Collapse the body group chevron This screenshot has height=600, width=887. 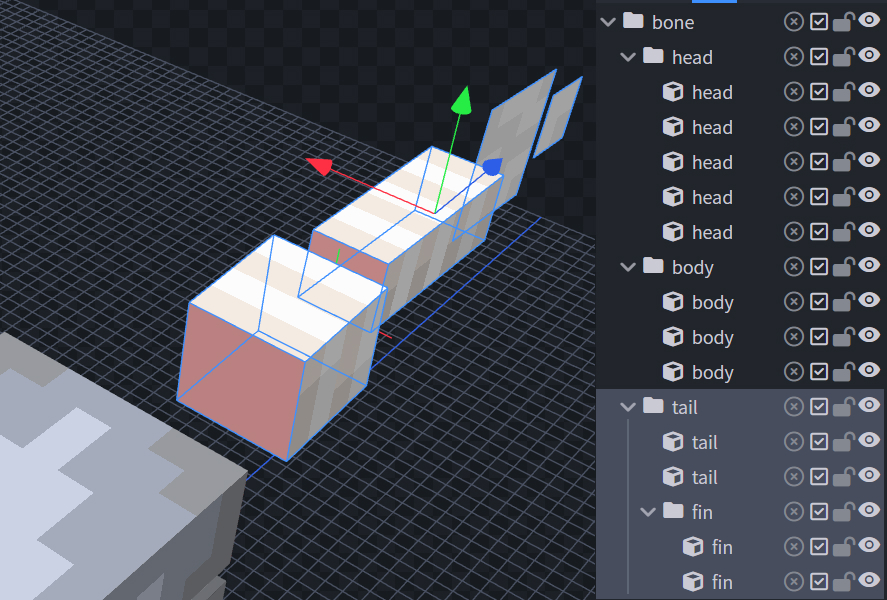pos(628,267)
